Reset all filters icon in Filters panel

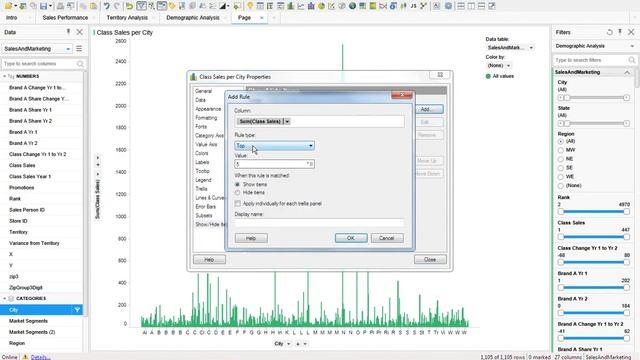click(609, 32)
